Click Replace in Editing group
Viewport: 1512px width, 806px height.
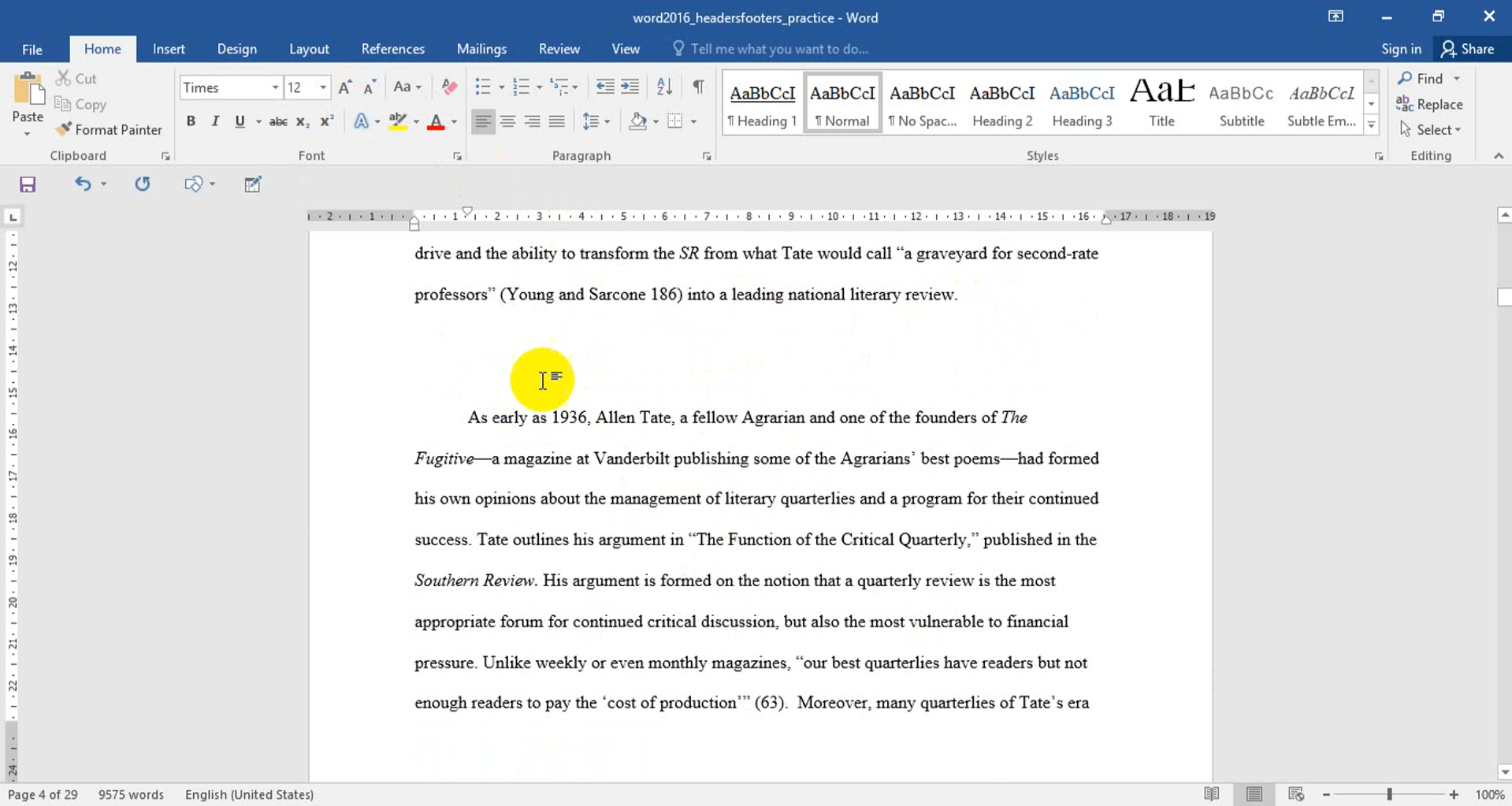[x=1430, y=104]
